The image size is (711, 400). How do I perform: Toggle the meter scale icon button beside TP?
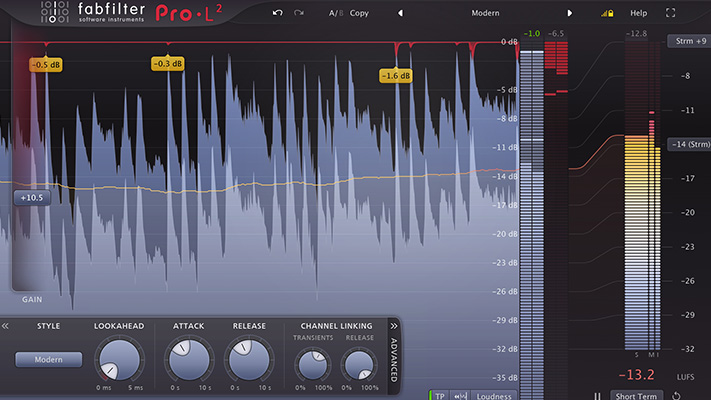point(460,395)
